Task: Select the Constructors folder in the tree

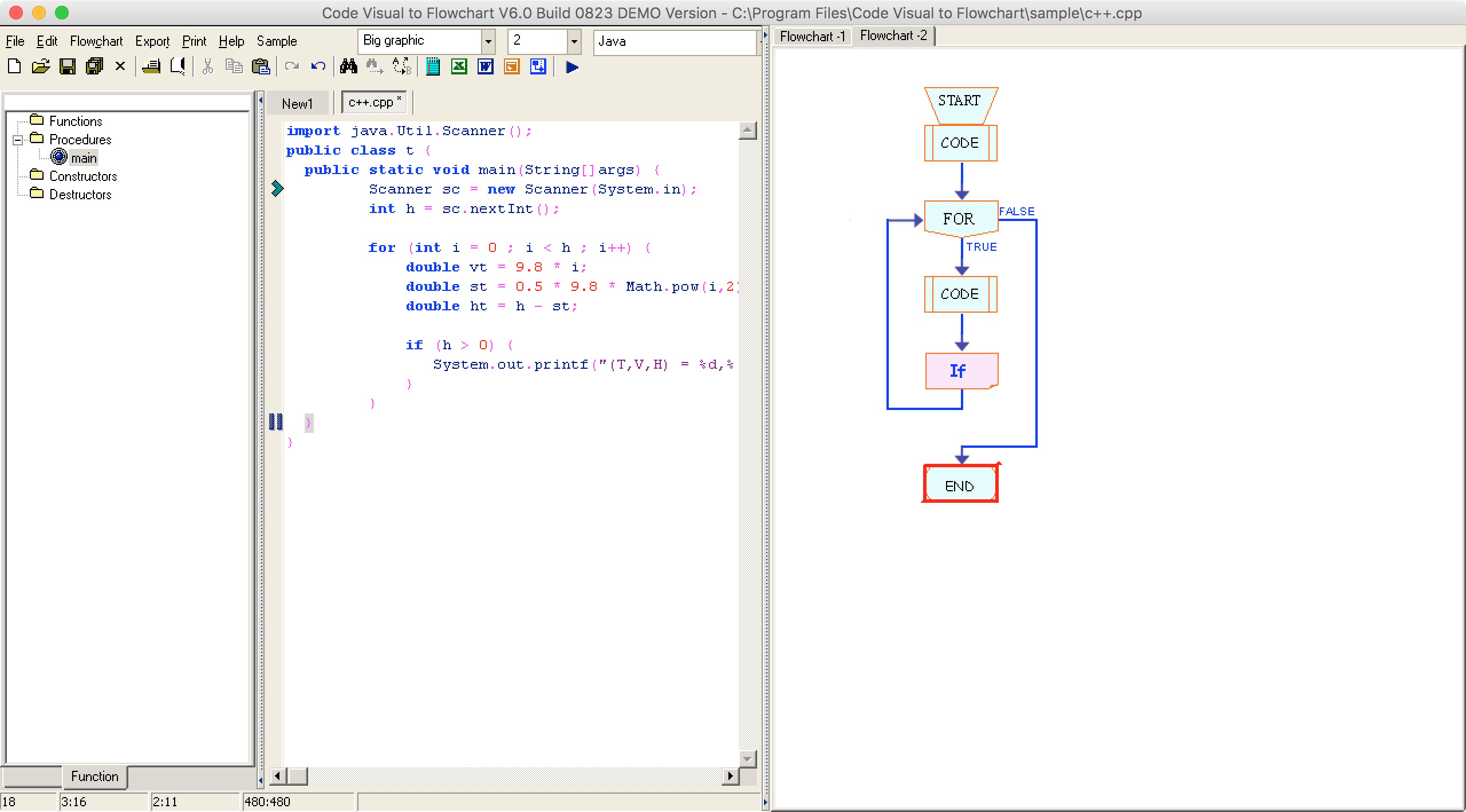Action: click(83, 176)
